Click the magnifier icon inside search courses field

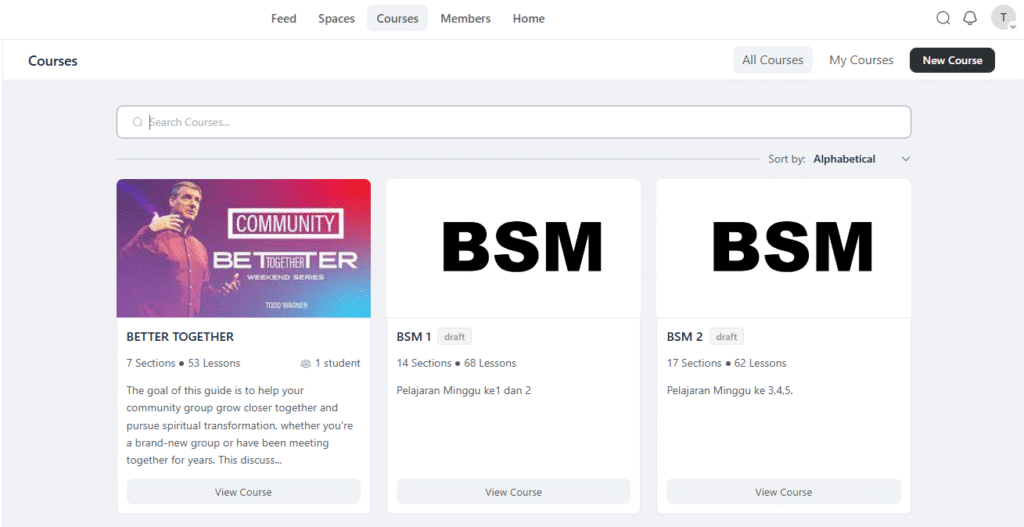click(x=138, y=122)
